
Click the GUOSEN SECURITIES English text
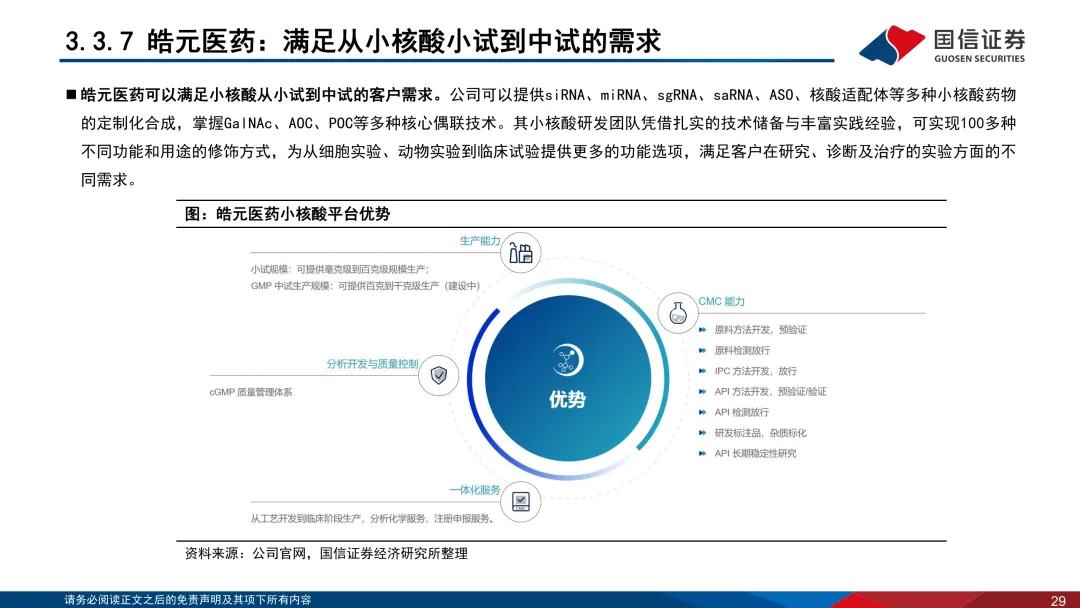(x=979, y=59)
